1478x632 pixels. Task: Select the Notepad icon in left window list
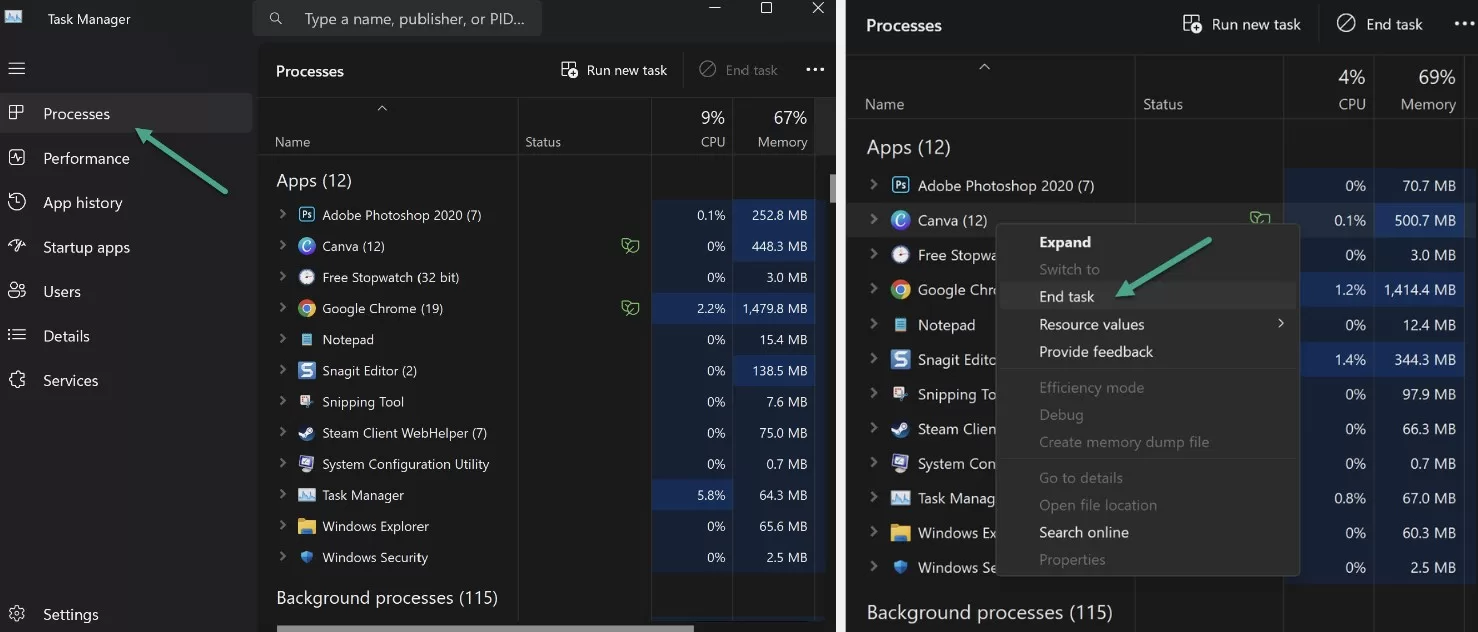pyautogui.click(x=307, y=340)
